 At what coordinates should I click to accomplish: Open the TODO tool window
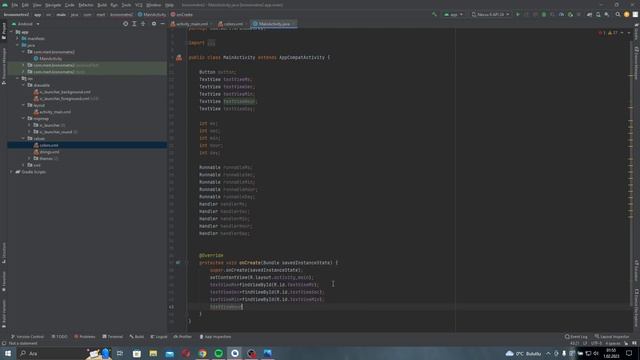[x=60, y=337]
